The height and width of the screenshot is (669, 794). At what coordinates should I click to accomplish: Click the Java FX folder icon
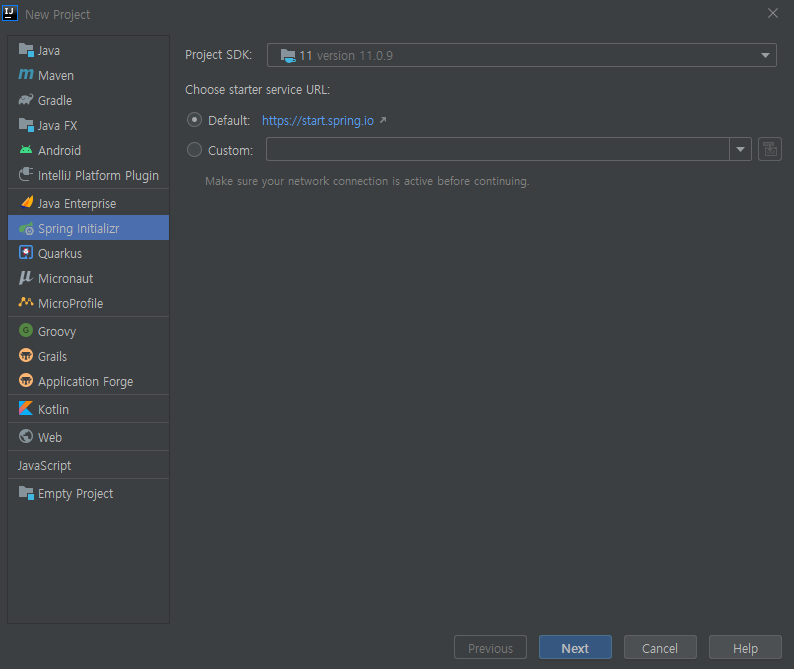pos(26,125)
